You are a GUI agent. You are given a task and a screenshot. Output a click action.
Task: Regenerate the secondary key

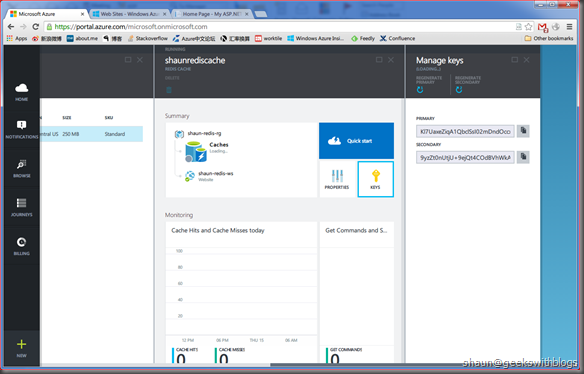pyautogui.click(x=459, y=90)
